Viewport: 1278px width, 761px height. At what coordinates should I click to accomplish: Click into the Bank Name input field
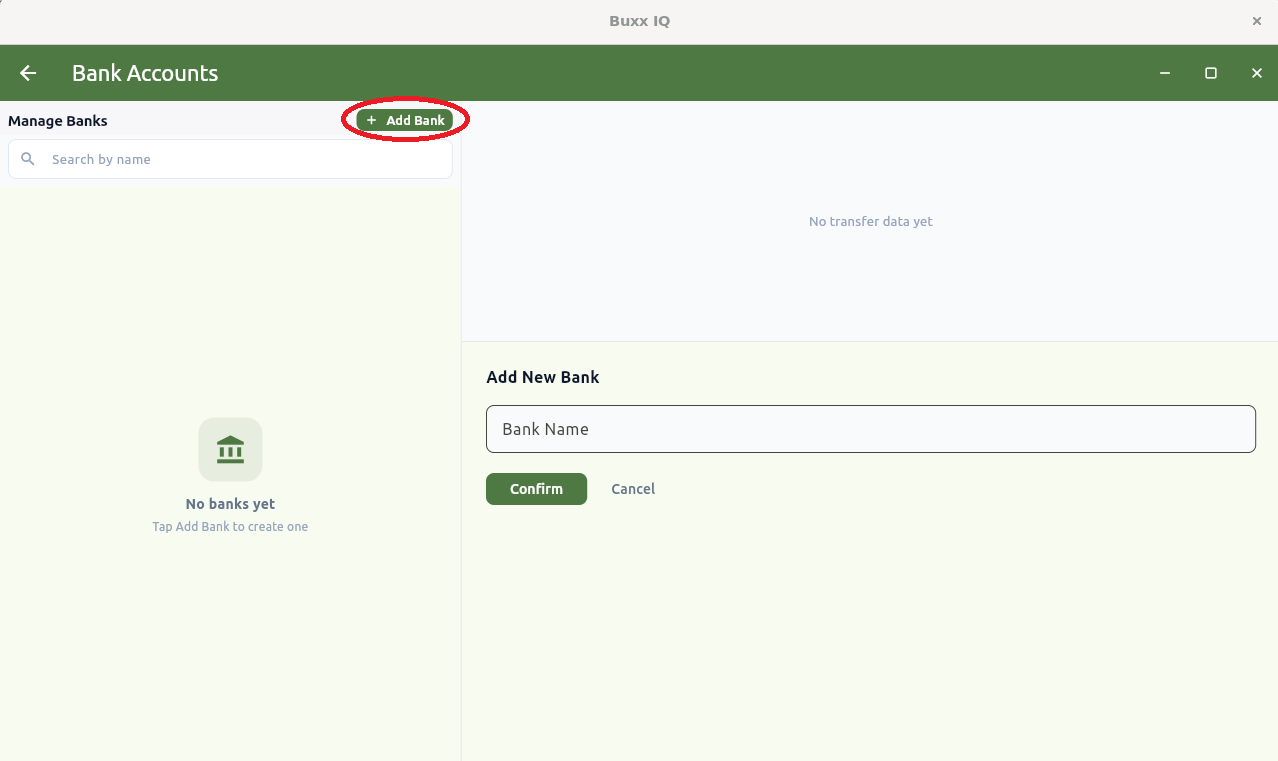click(870, 429)
